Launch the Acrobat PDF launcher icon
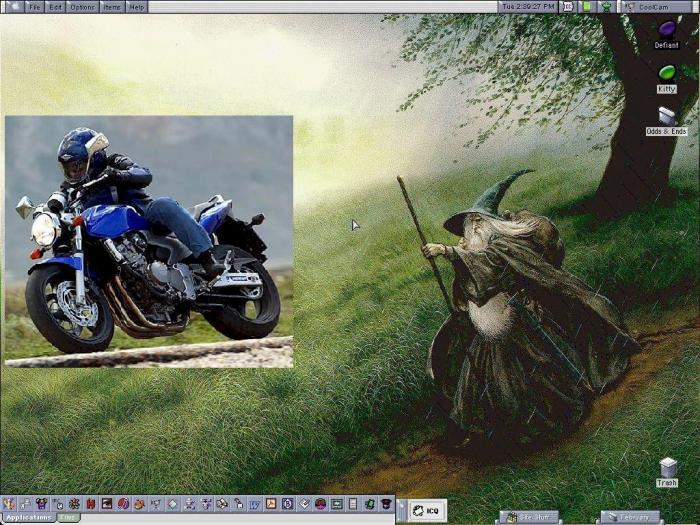 pos(271,504)
